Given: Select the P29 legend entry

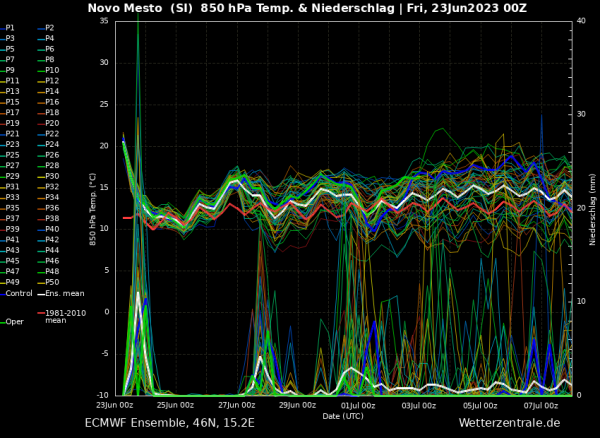Looking at the screenshot, I should [x=12, y=176].
